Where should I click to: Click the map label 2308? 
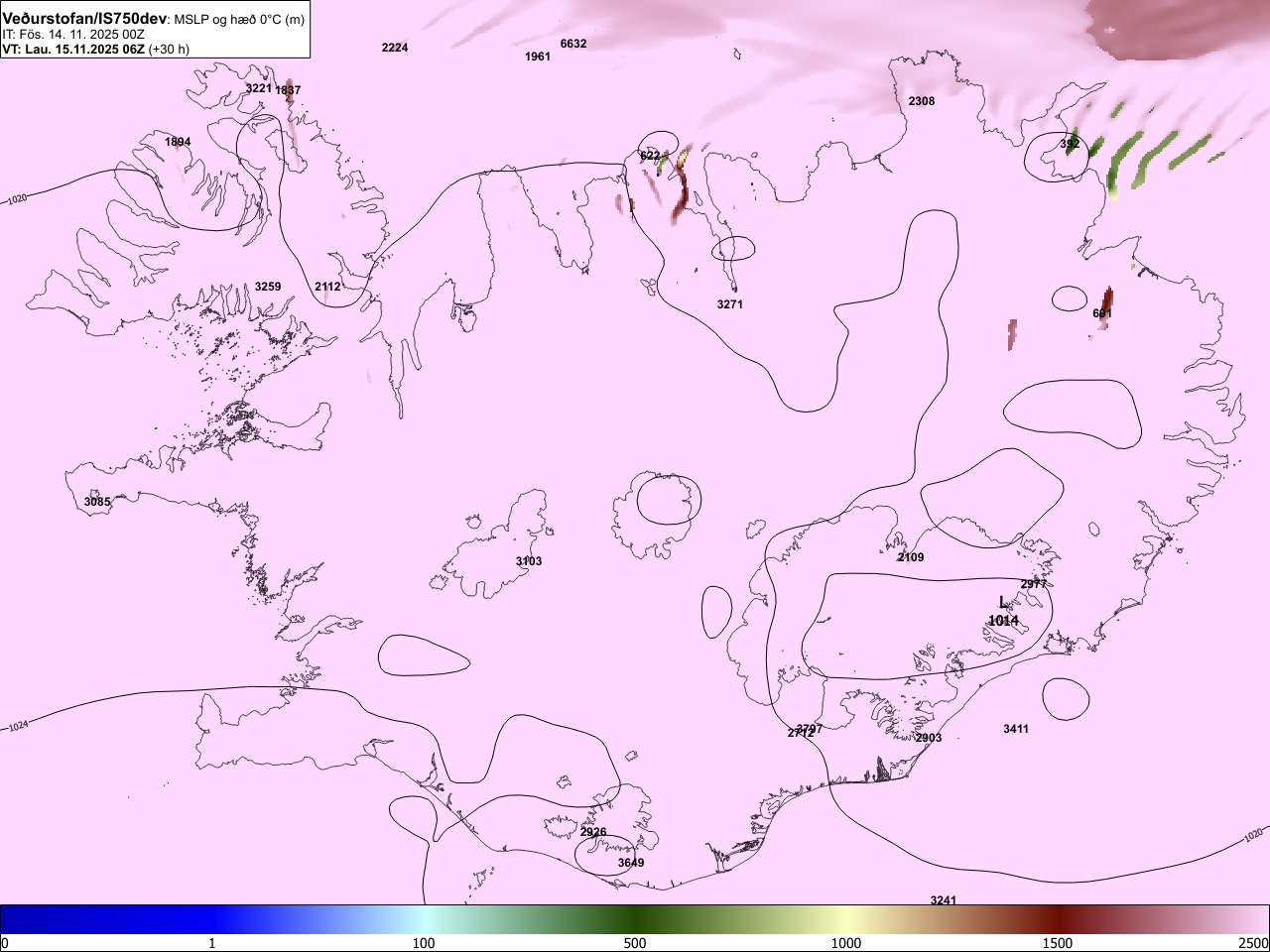[x=922, y=101]
